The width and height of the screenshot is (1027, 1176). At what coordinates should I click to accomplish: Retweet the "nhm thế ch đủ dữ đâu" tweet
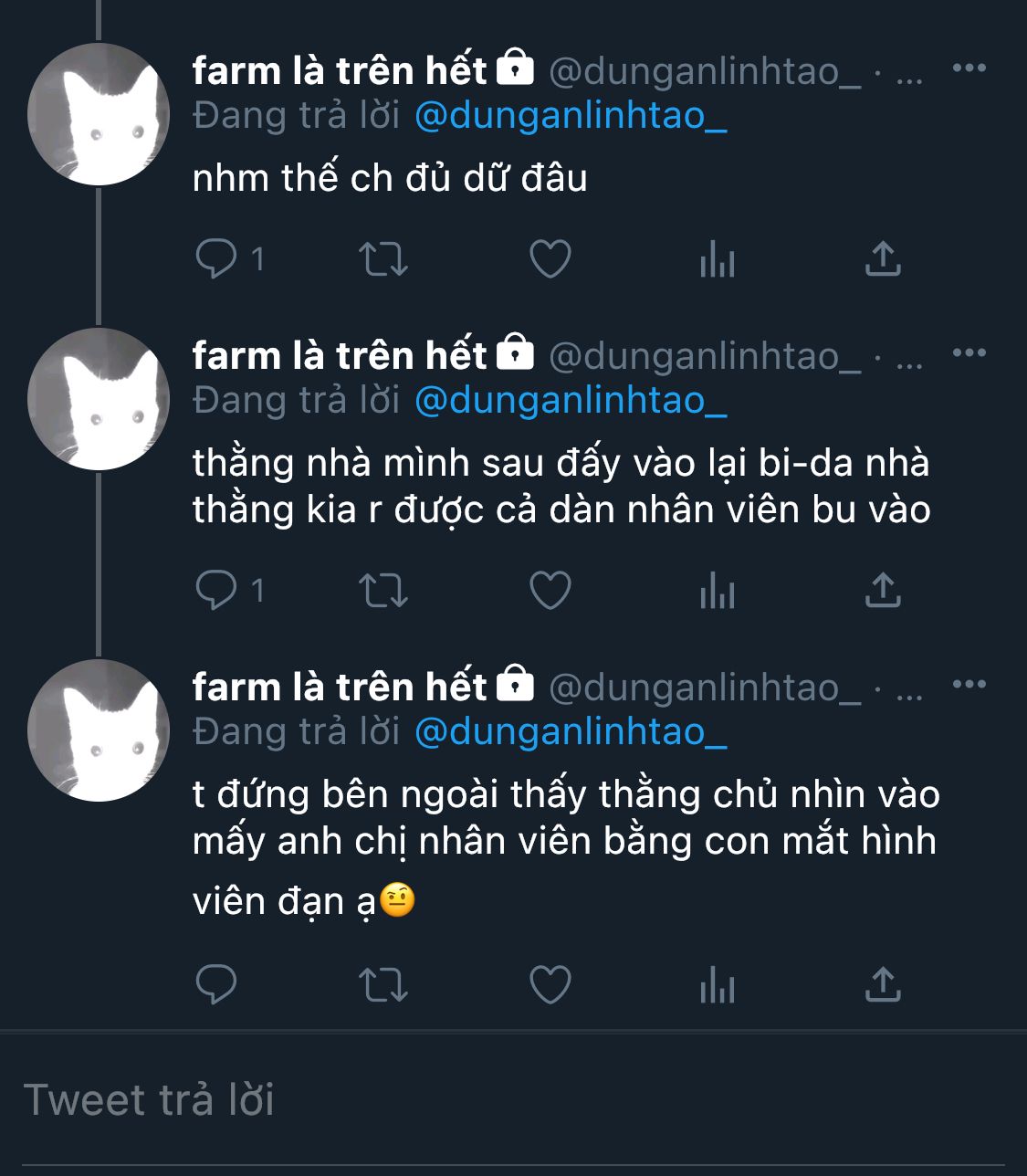383,259
